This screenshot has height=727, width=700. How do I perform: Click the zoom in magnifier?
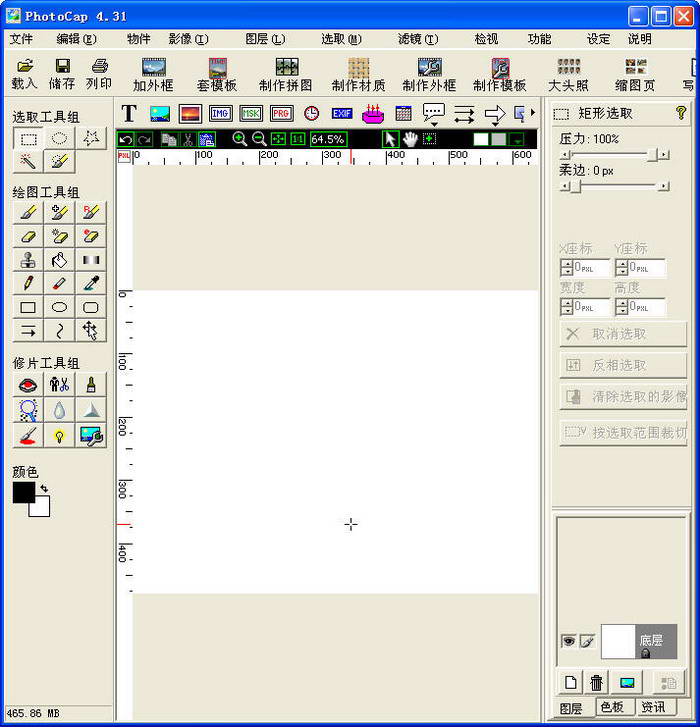point(240,139)
